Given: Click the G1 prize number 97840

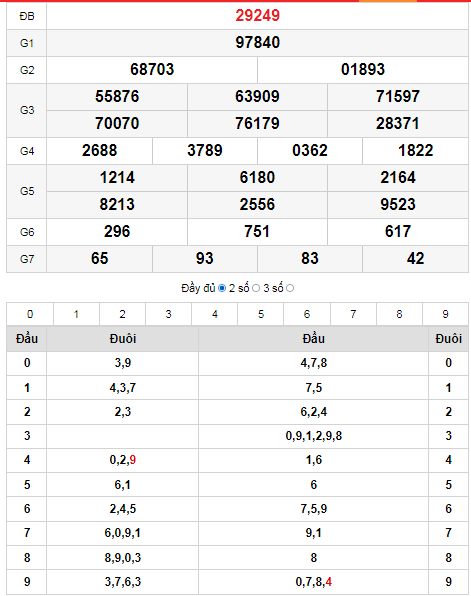Looking at the screenshot, I should click(x=257, y=43).
